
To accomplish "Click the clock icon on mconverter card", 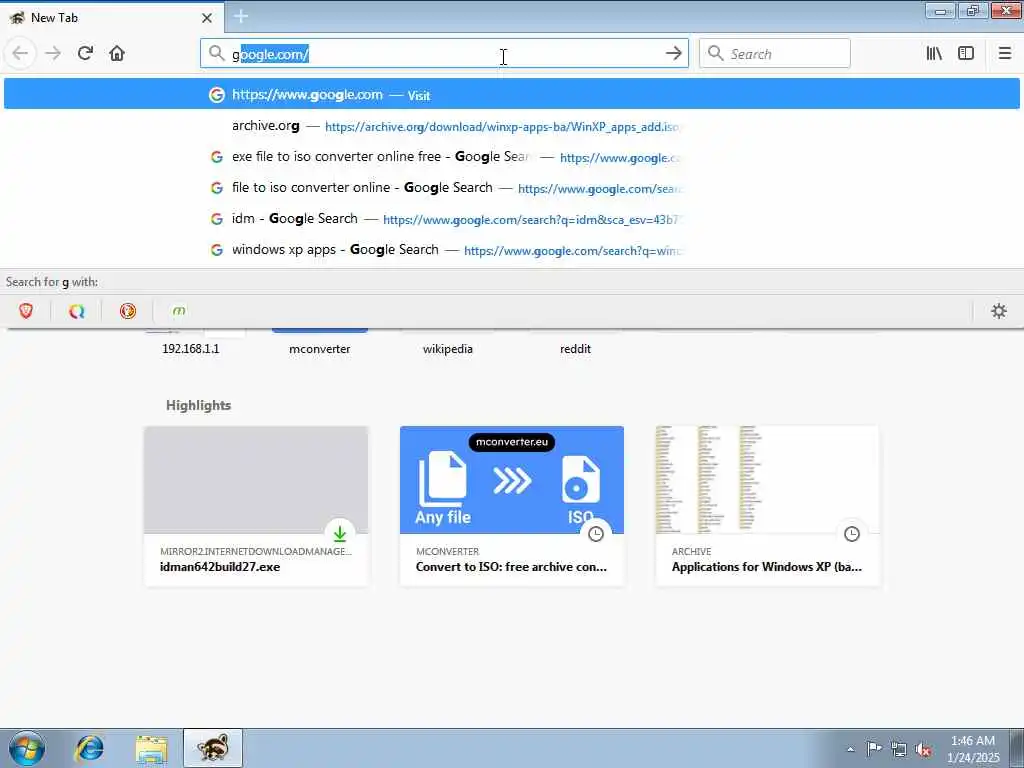I will tap(596, 534).
